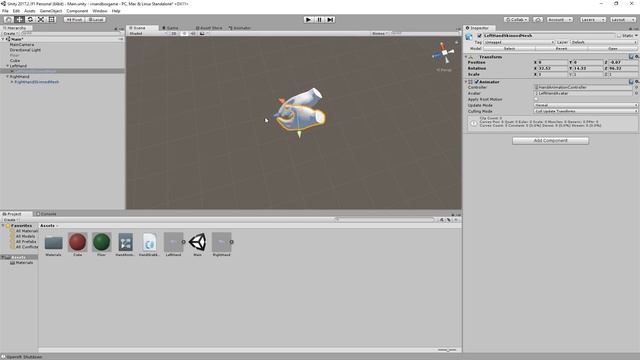
Task: Open the Tag dropdown
Action: (519, 42)
